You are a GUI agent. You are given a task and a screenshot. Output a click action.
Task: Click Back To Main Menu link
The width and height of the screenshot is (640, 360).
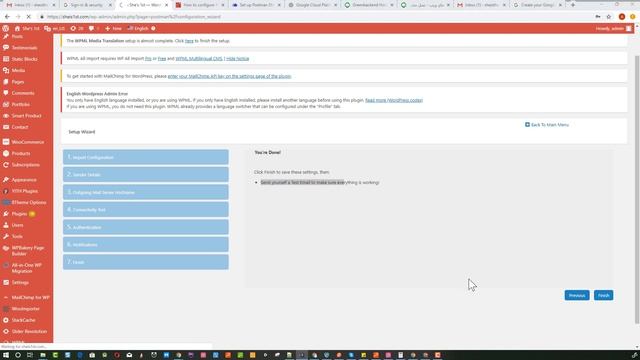tap(547, 125)
